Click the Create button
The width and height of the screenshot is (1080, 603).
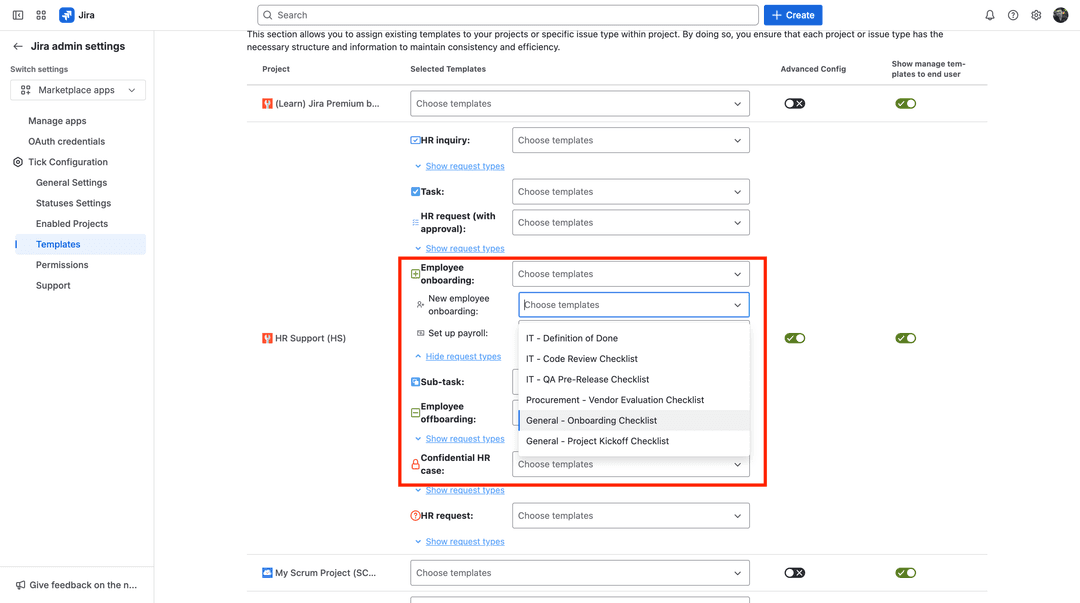[x=791, y=14]
